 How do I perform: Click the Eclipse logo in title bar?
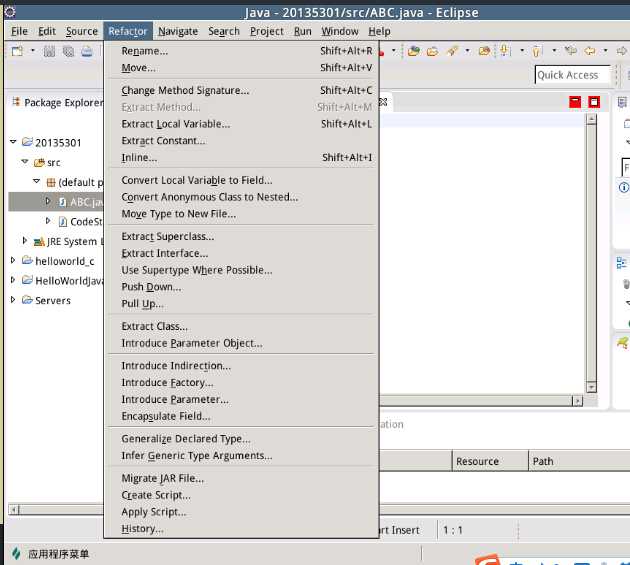point(10,12)
